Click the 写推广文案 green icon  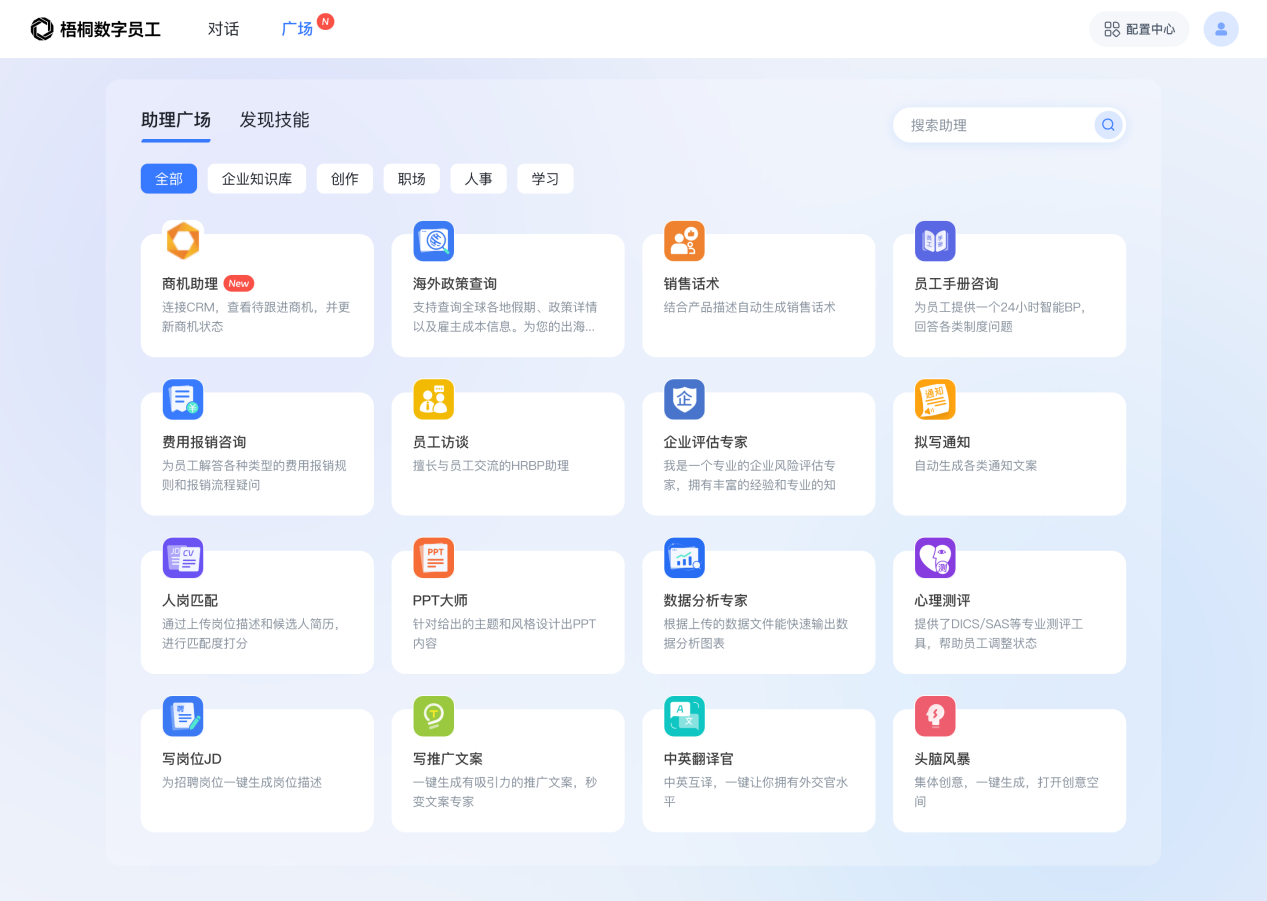coord(434,717)
